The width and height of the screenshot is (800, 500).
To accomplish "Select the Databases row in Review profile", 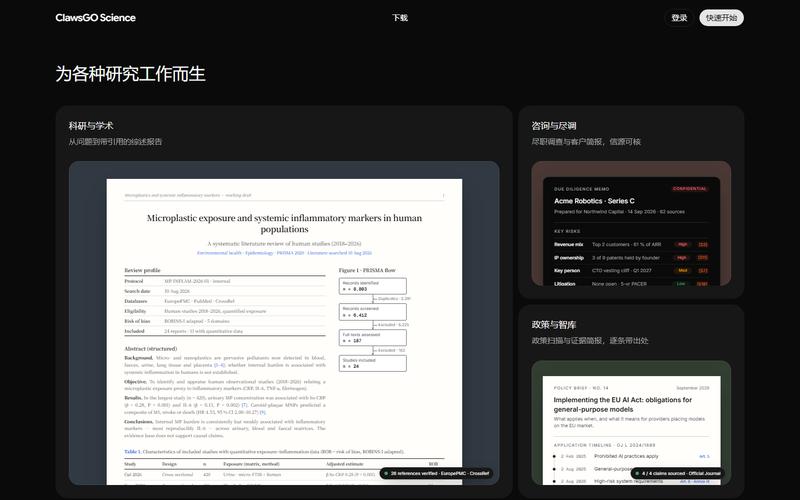I will [x=224, y=301].
